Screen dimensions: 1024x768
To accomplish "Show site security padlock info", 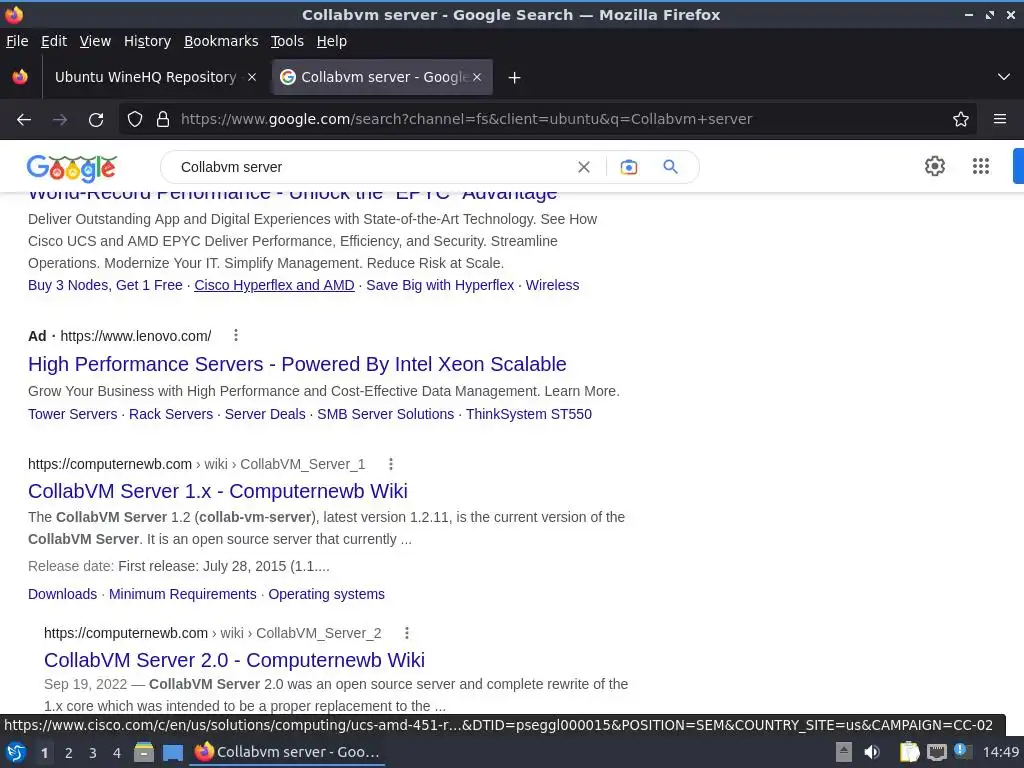I will point(163,119).
